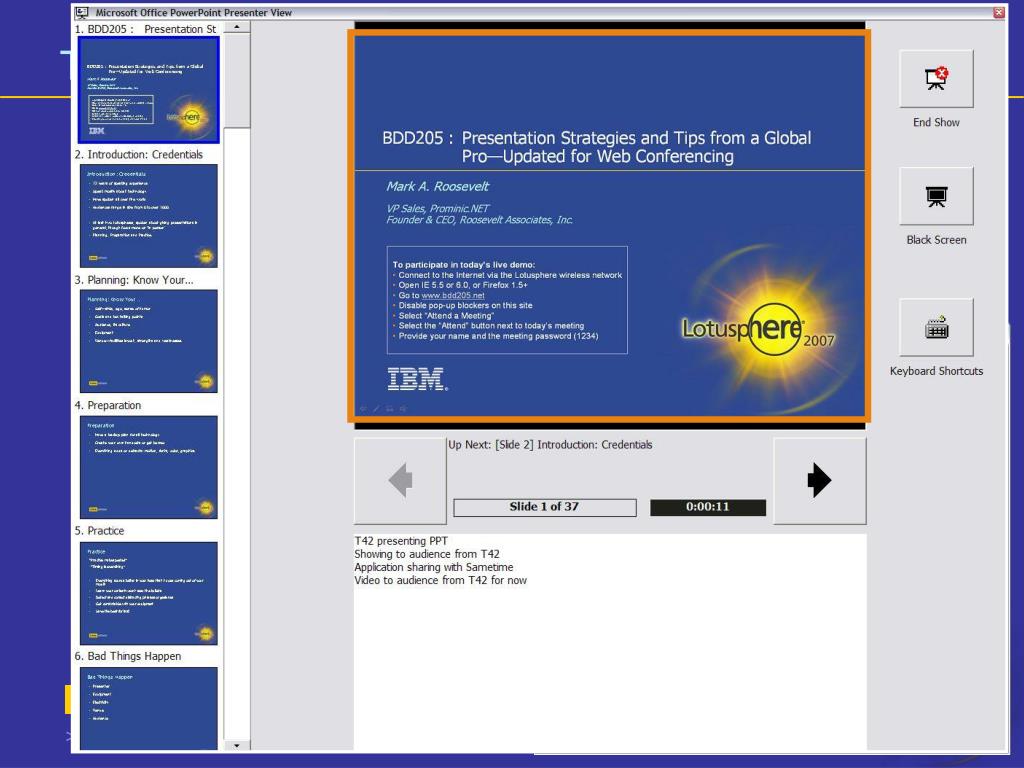
Task: Click the 'End Show' label text
Action: (x=936, y=122)
